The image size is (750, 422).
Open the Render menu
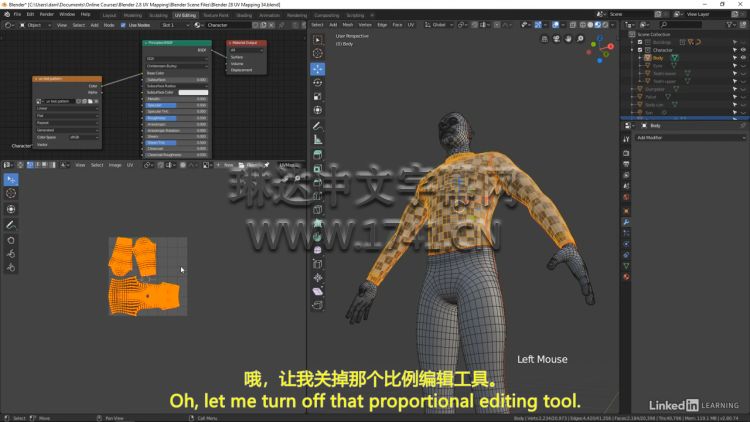[x=47, y=14]
